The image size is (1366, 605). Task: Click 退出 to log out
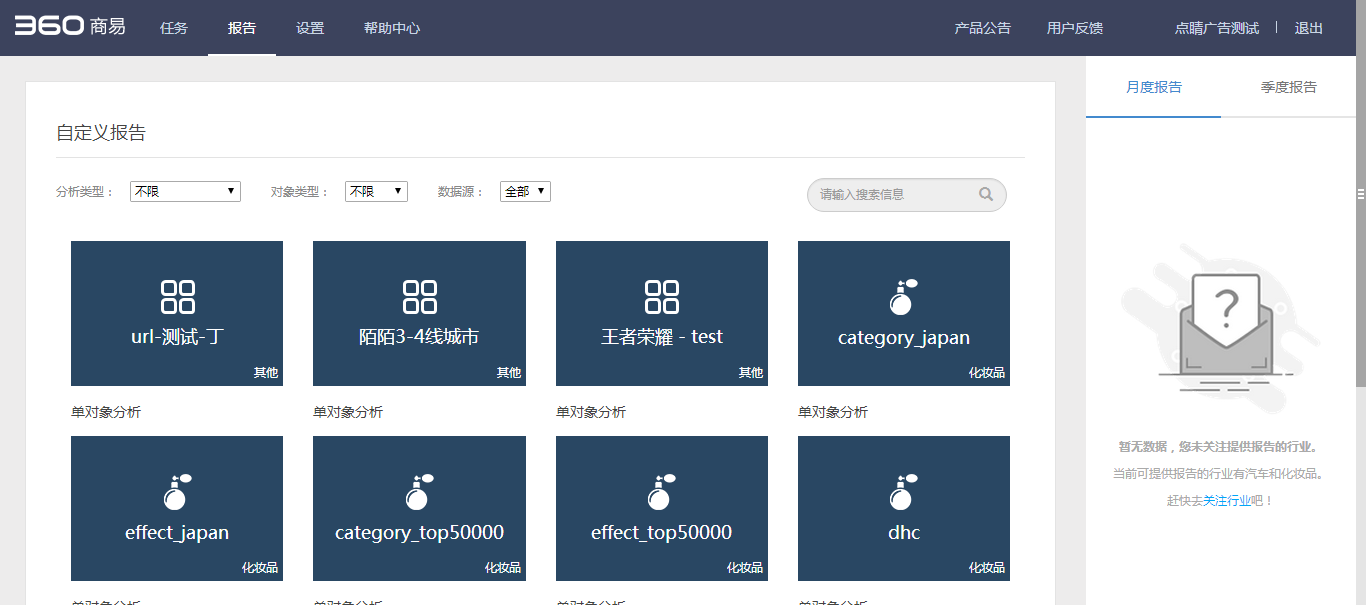[1308, 28]
